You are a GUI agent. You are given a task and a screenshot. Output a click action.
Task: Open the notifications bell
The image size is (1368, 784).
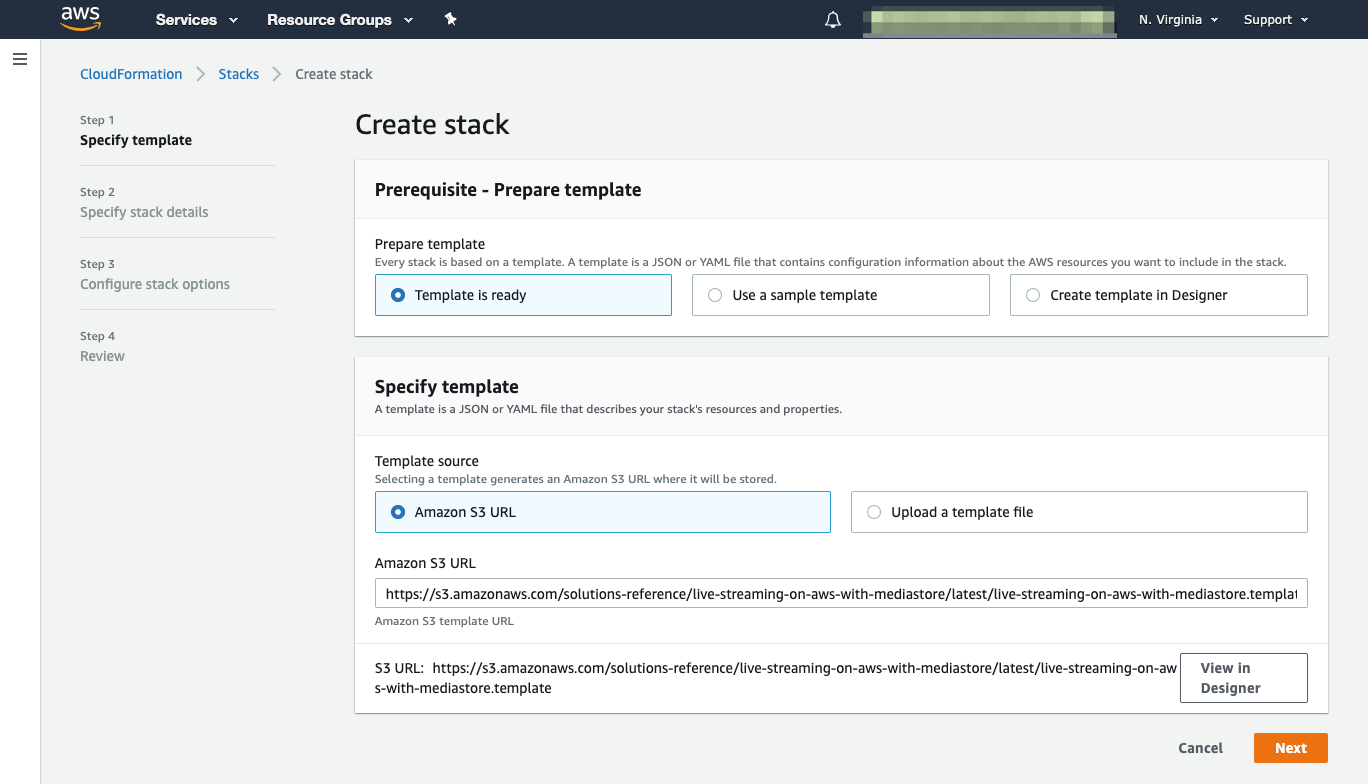(x=833, y=20)
